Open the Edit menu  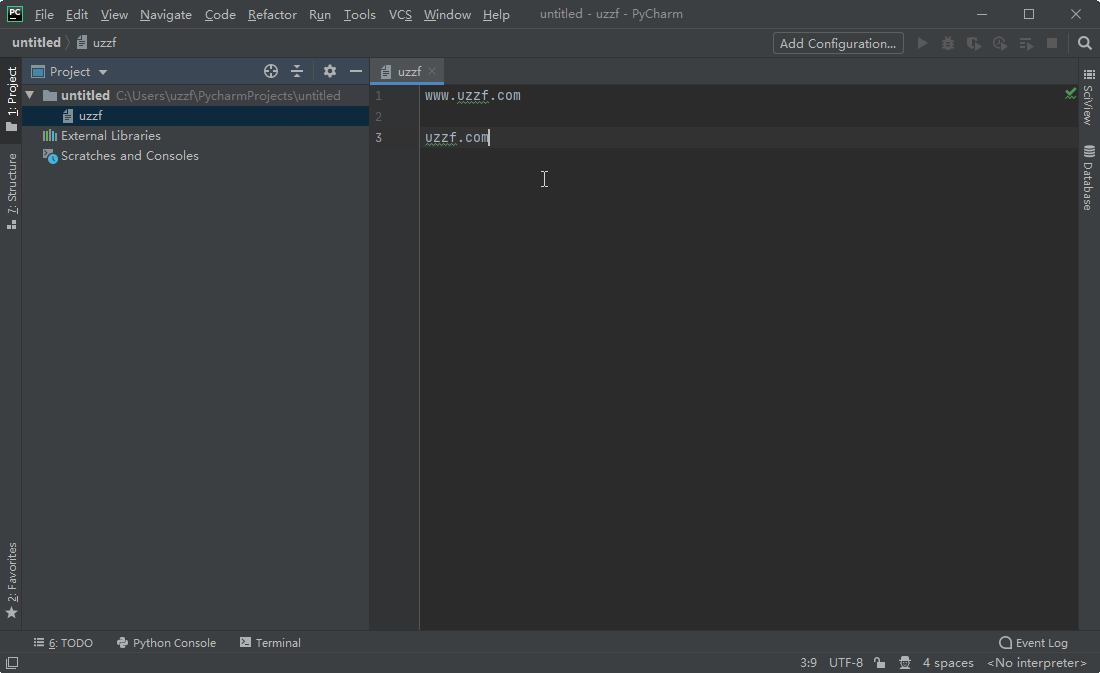coord(76,15)
